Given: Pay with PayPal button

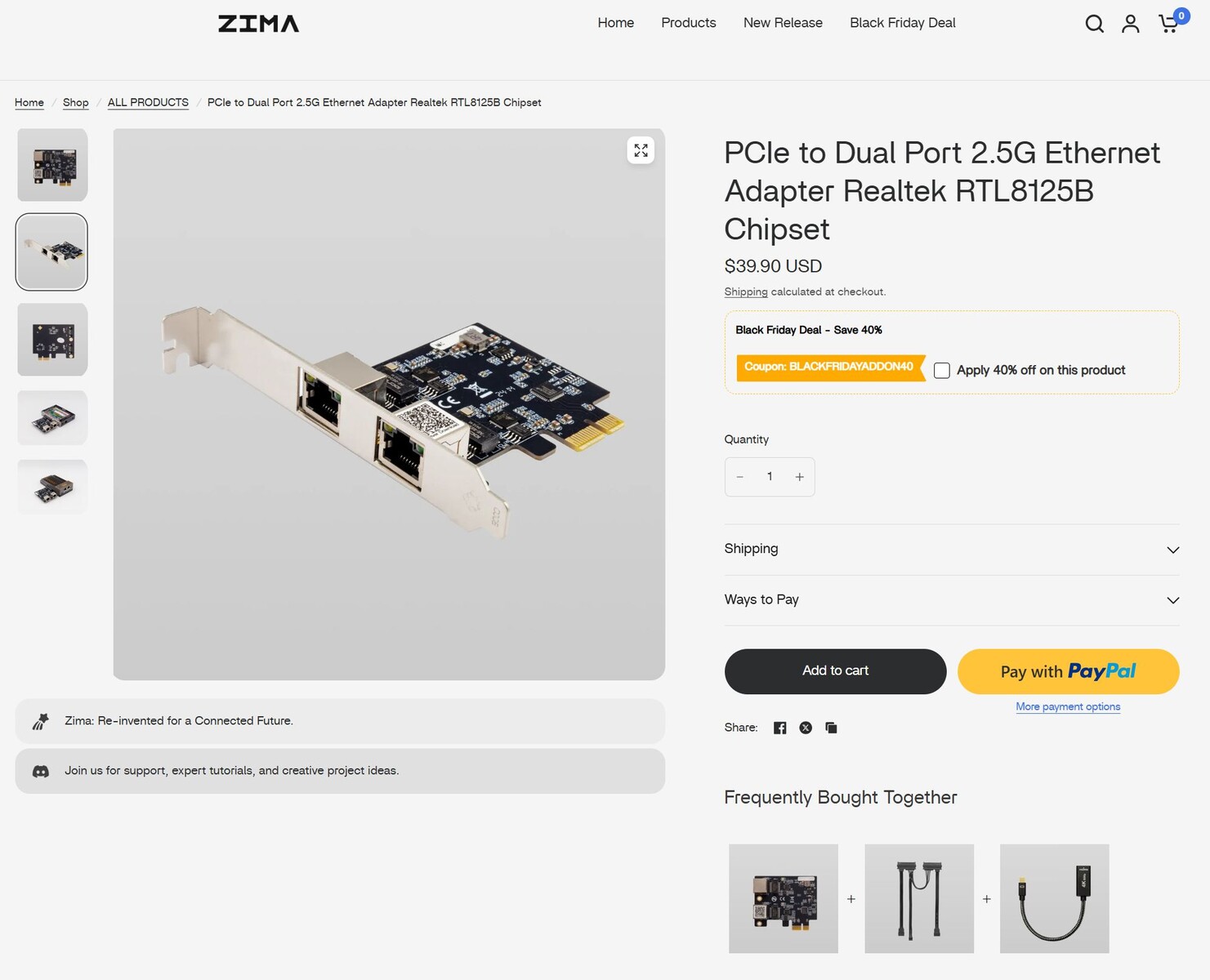Looking at the screenshot, I should 1068,671.
